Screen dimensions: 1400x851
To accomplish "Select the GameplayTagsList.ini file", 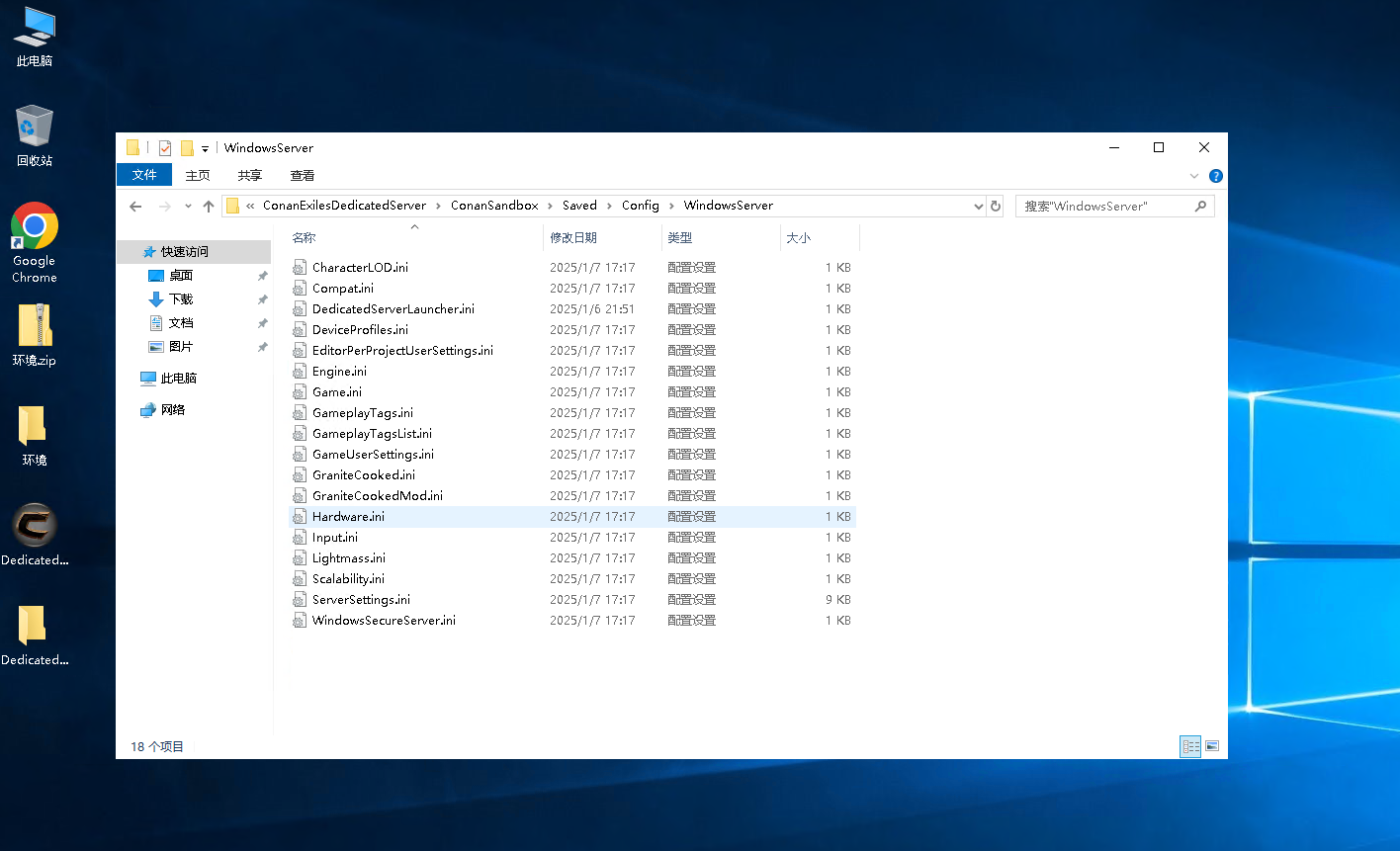I will coord(372,434).
